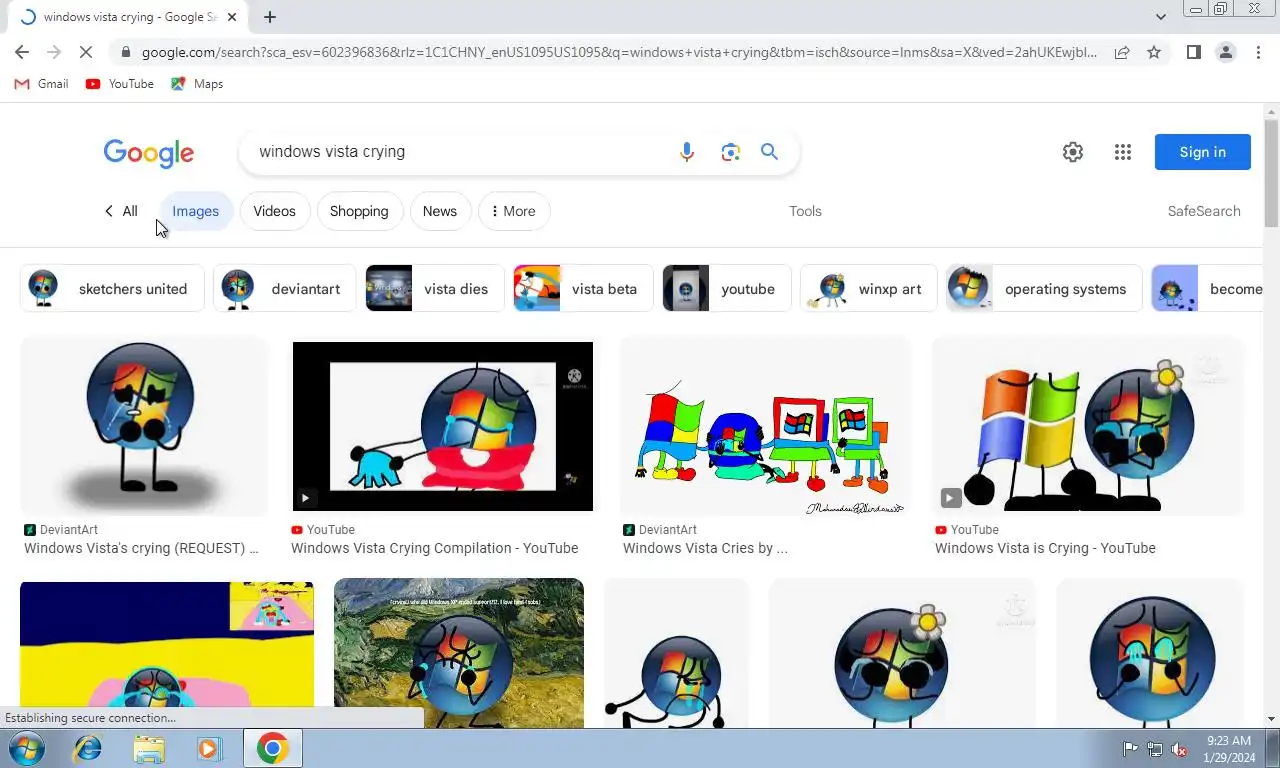Switch to Videos tab
The width and height of the screenshot is (1280, 768).
[x=275, y=211]
